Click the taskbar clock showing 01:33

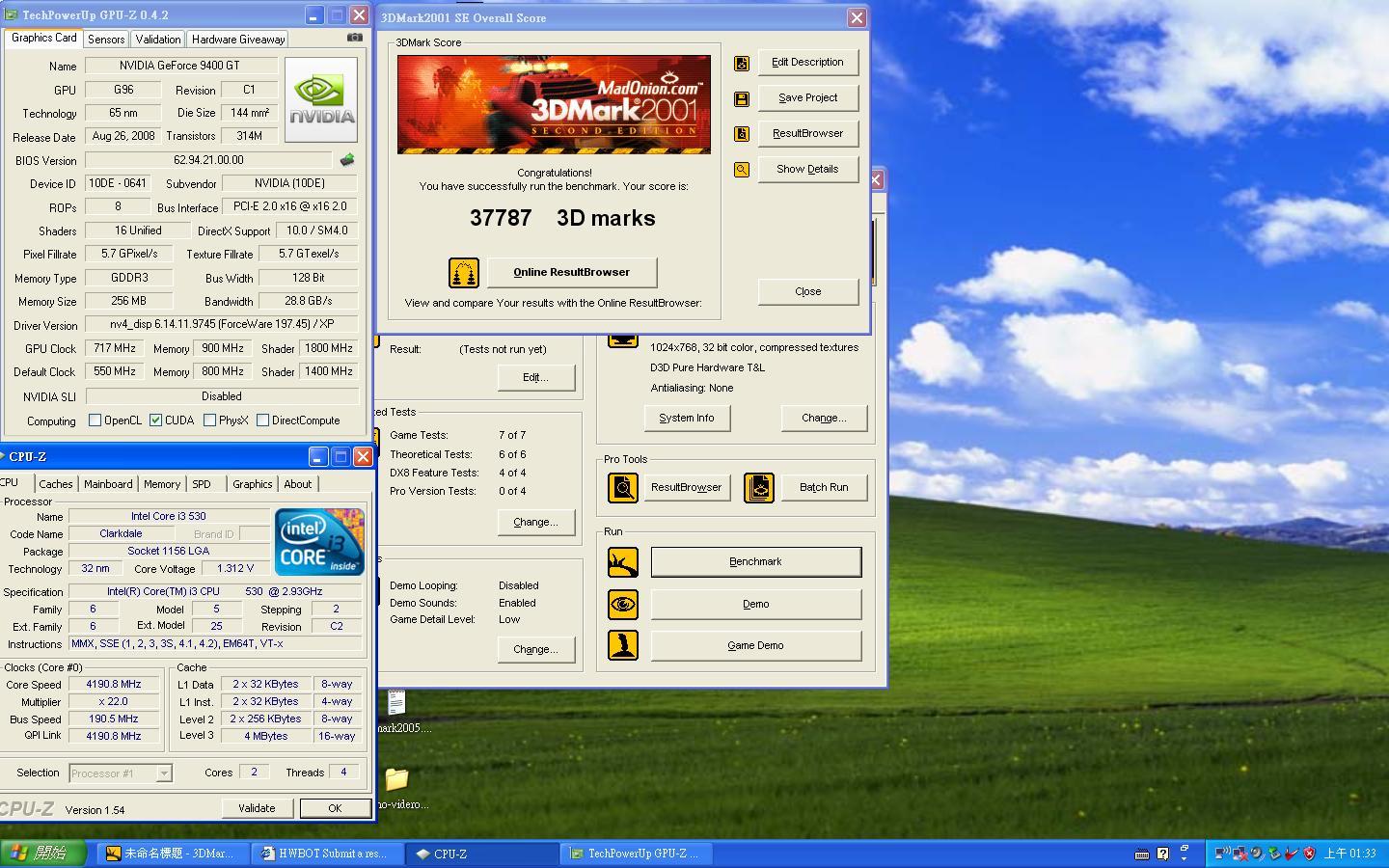(x=1349, y=854)
